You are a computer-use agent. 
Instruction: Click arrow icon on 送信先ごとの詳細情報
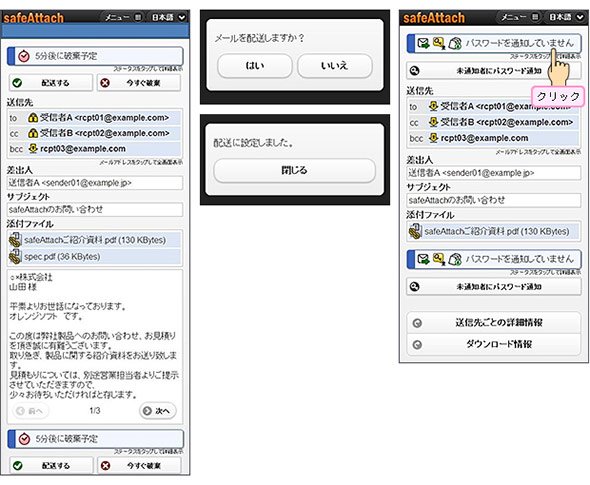coord(417,323)
